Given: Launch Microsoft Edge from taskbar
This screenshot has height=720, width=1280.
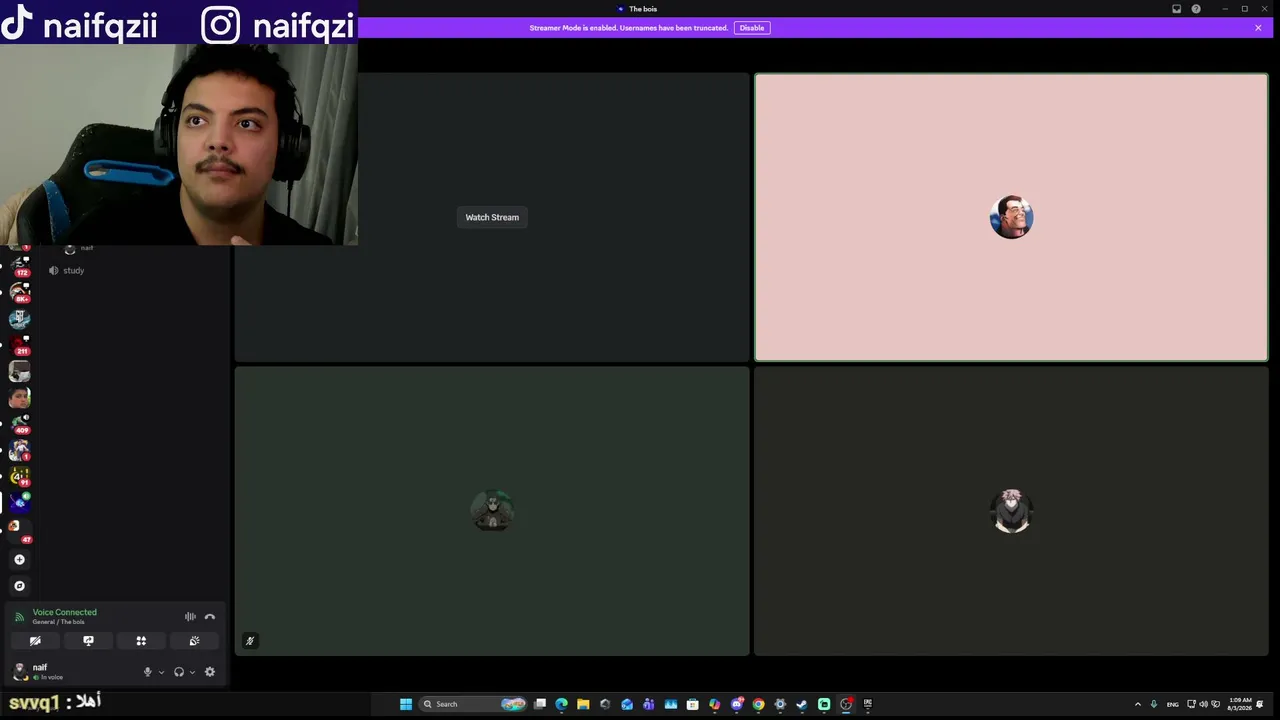Looking at the screenshot, I should (x=561, y=704).
